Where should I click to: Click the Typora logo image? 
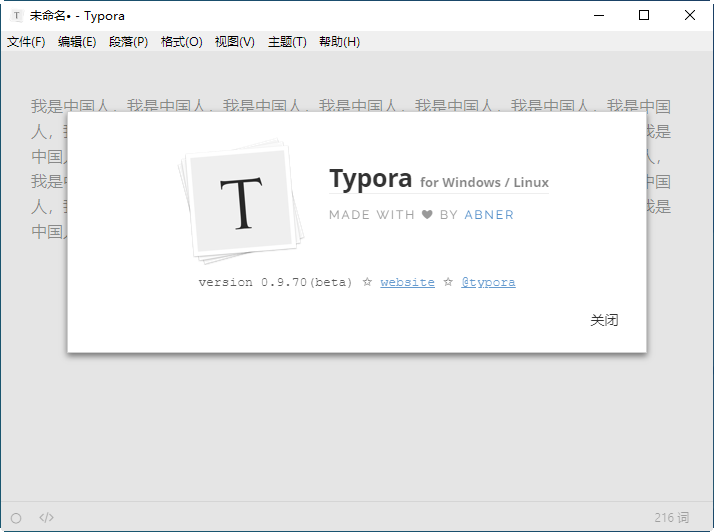[241, 201]
